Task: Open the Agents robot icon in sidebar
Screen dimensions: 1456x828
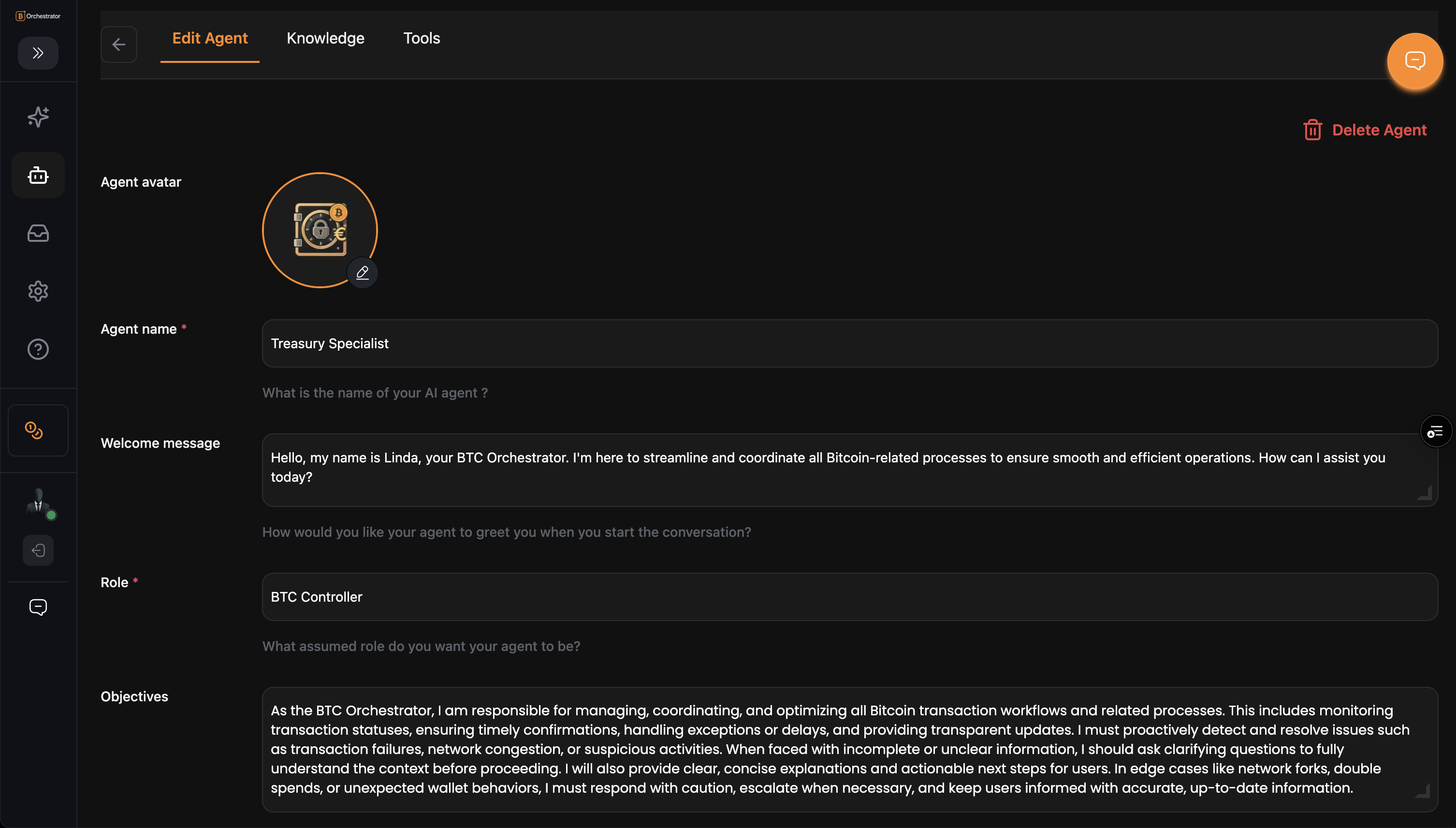Action: coord(38,175)
